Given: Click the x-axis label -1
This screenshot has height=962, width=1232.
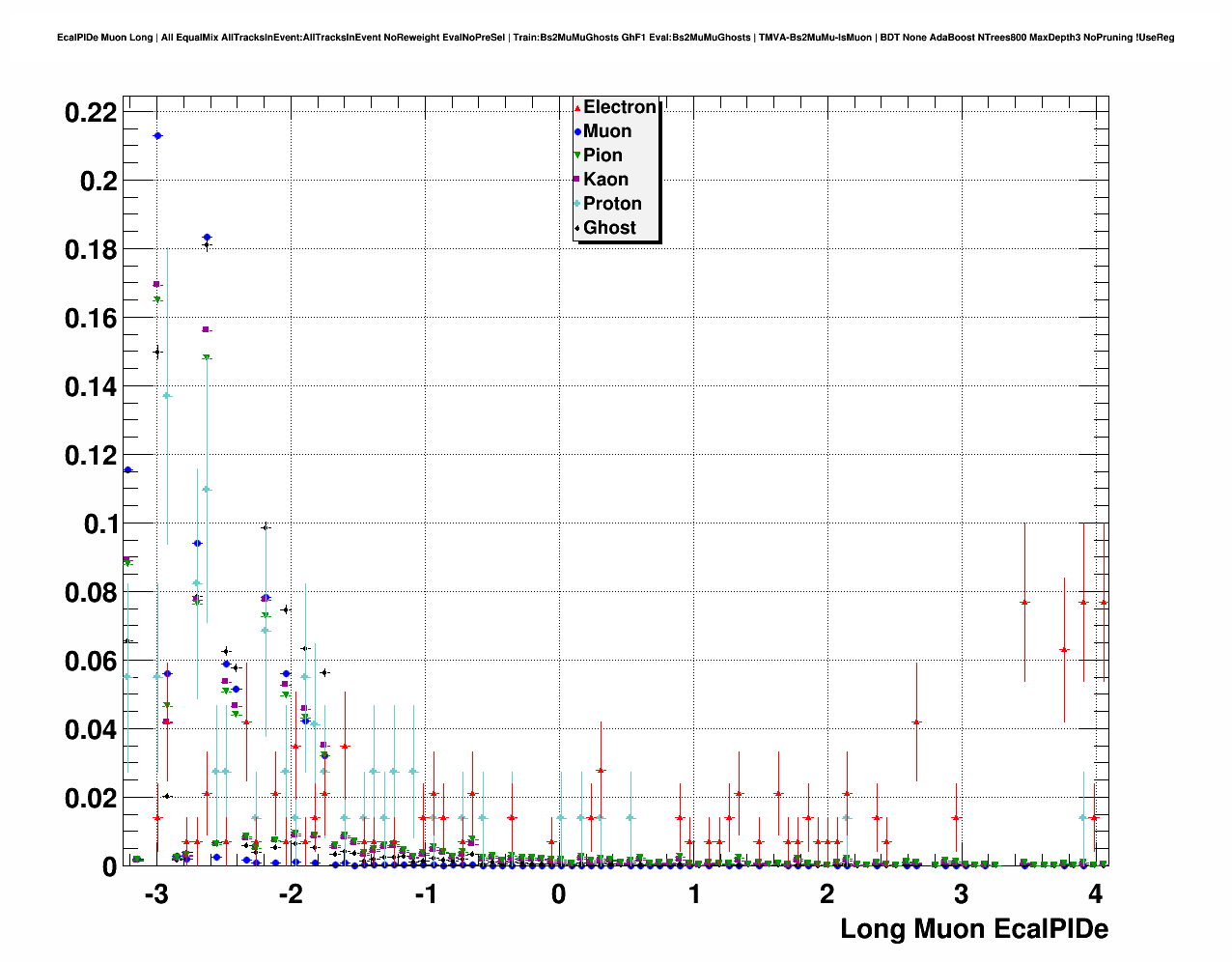Looking at the screenshot, I should (x=425, y=894).
